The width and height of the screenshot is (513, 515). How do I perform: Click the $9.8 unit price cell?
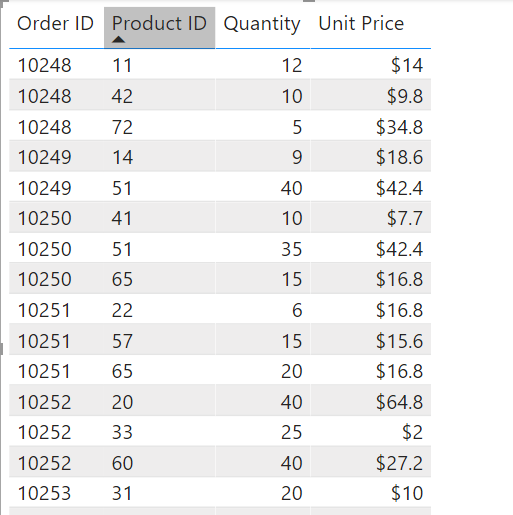[371, 96]
